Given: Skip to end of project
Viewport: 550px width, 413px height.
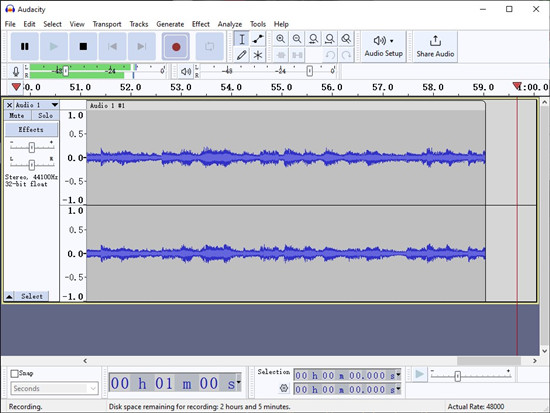Looking at the screenshot, I should tap(141, 46).
